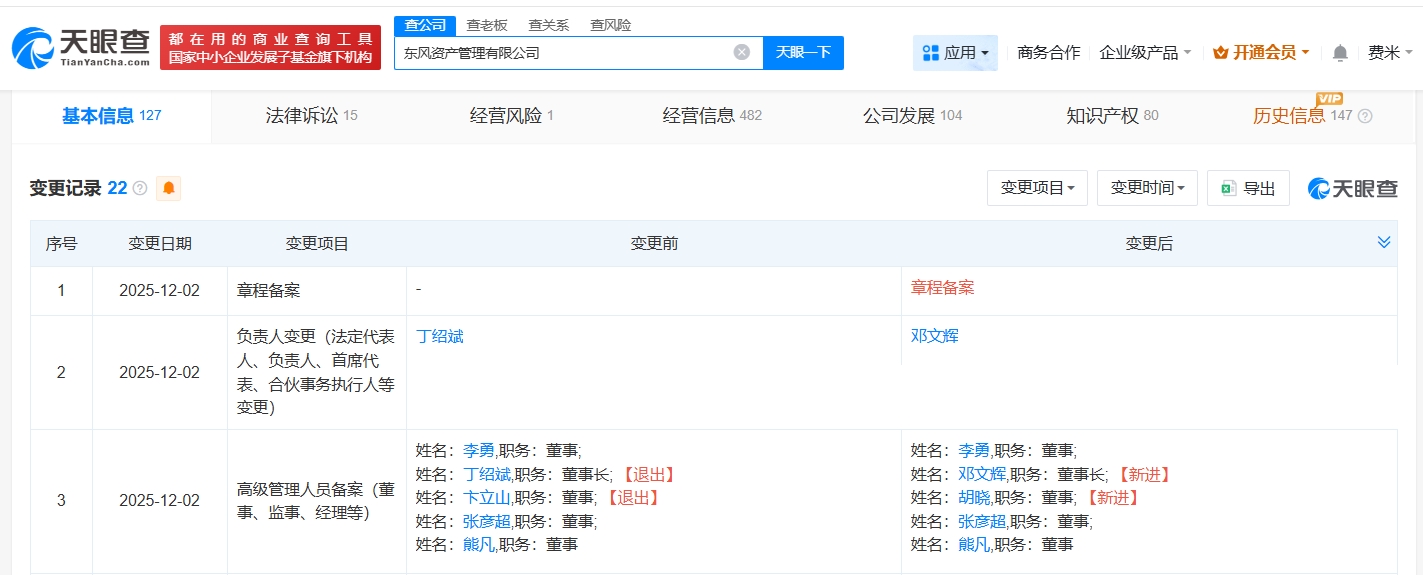The image size is (1423, 575).
Task: Clear the search box with X icon
Action: [741, 52]
